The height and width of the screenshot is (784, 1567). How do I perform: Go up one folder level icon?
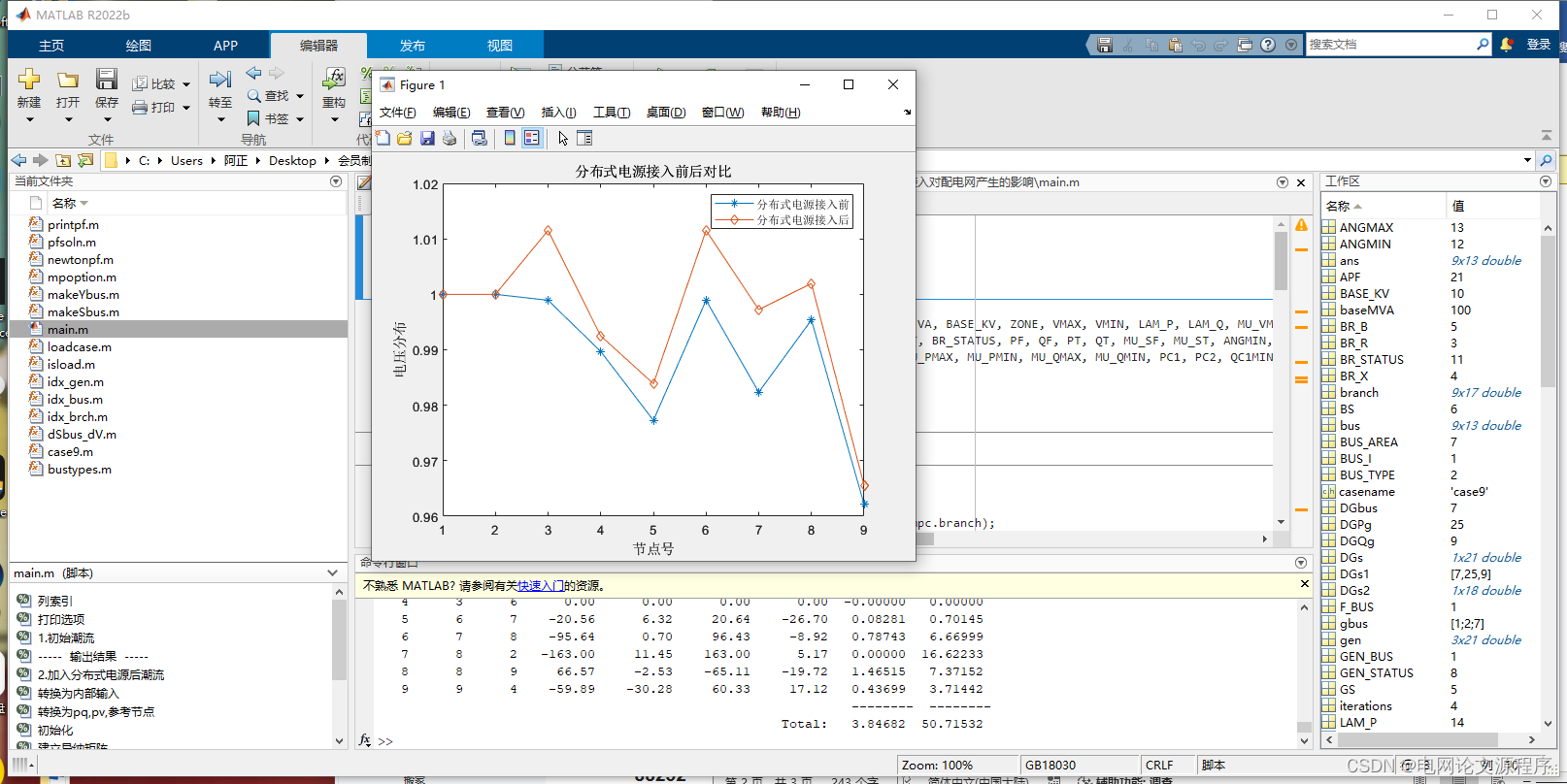pyautogui.click(x=63, y=160)
